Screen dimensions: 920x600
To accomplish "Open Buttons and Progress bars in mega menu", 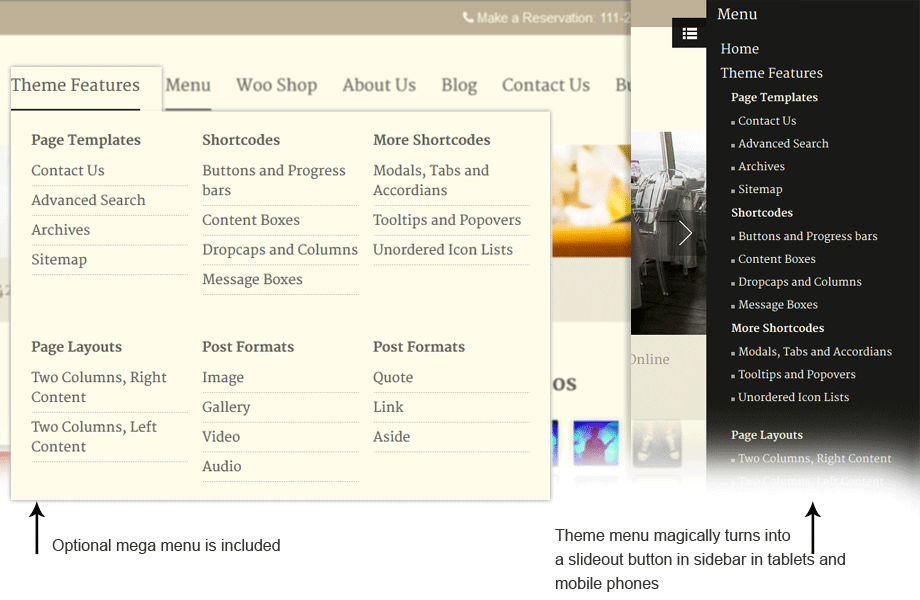I will (x=274, y=181).
